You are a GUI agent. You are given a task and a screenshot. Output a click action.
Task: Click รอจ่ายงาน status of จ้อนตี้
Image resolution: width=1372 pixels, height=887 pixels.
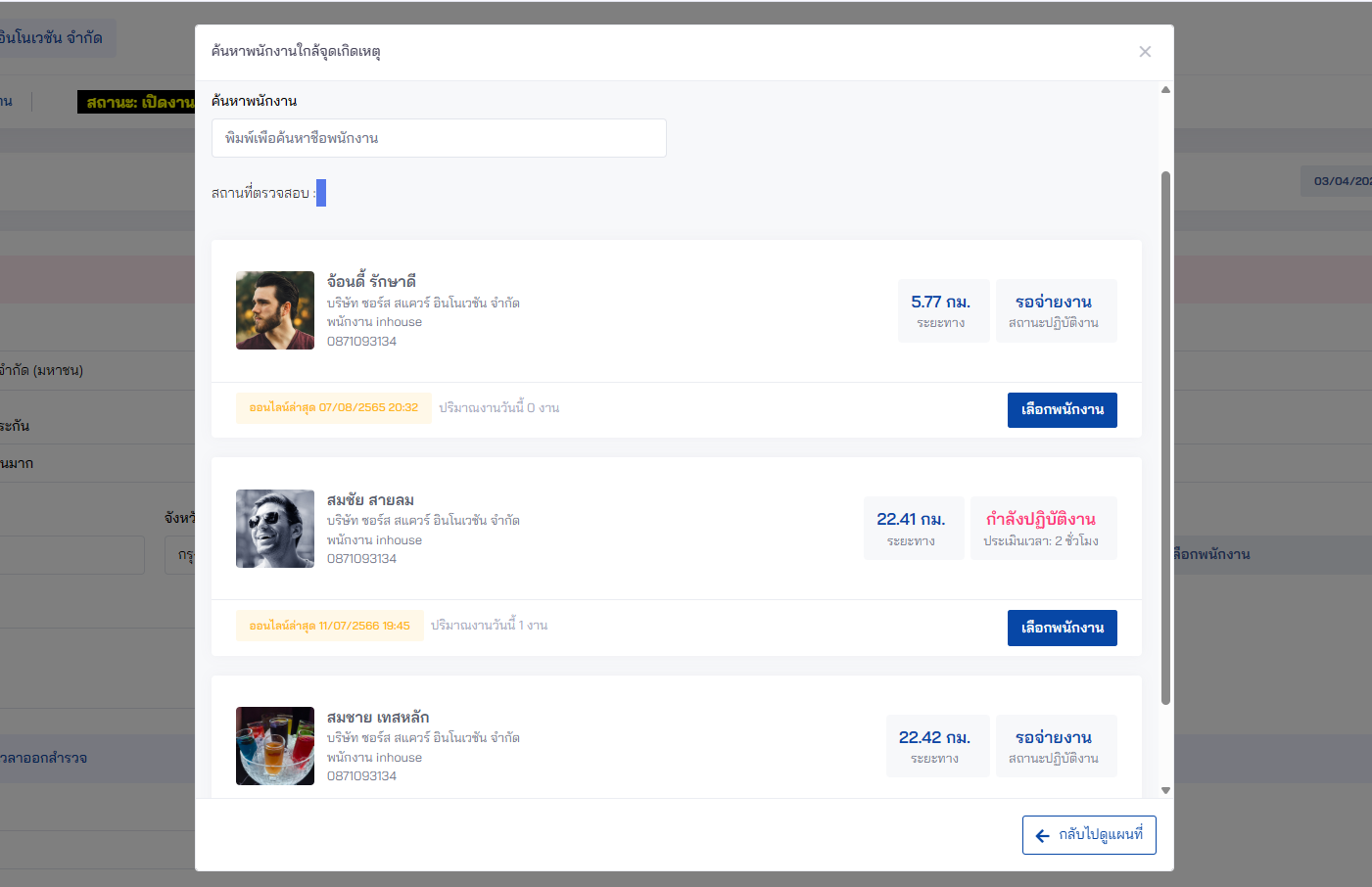coord(1055,311)
